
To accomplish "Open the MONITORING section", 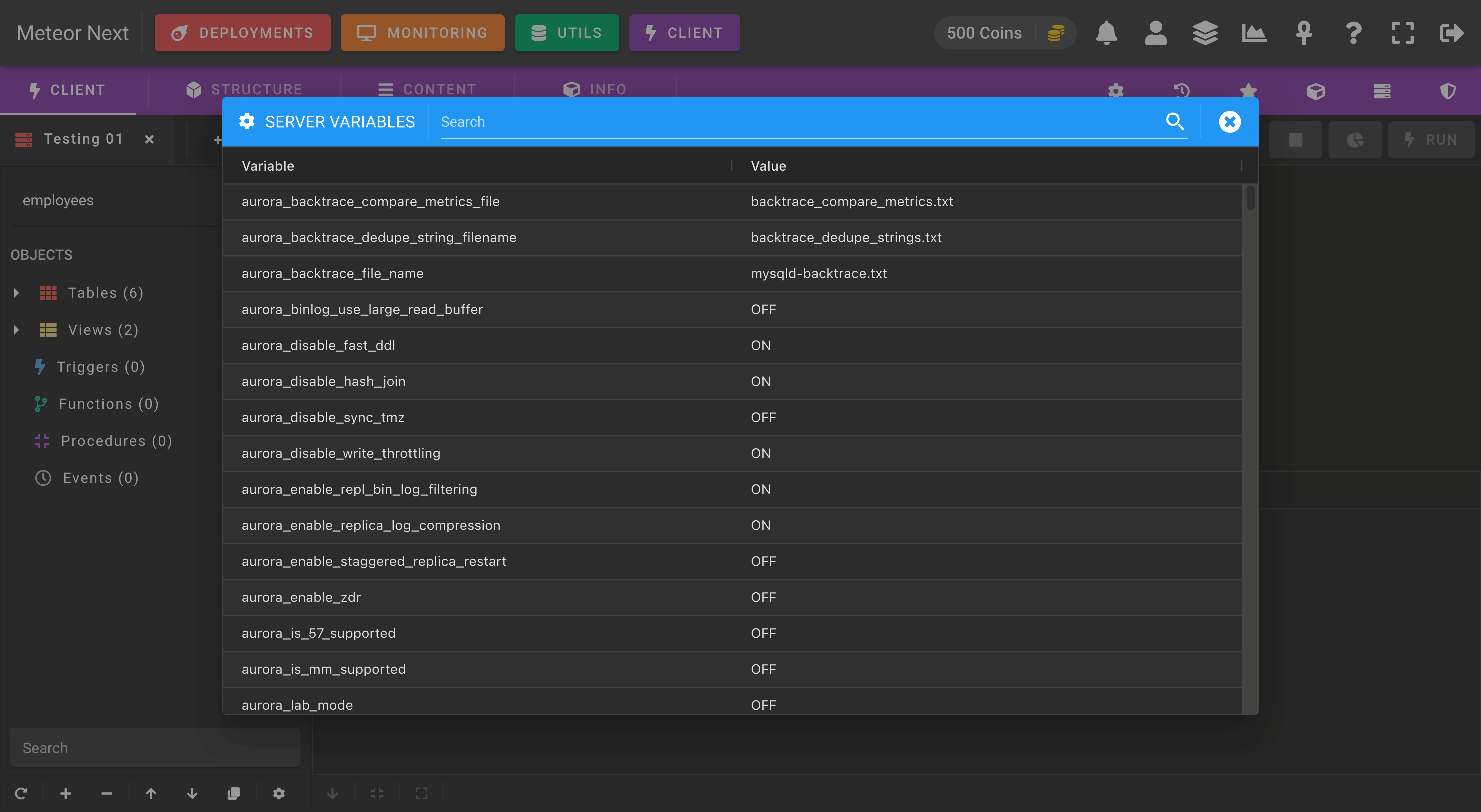I will (x=422, y=33).
